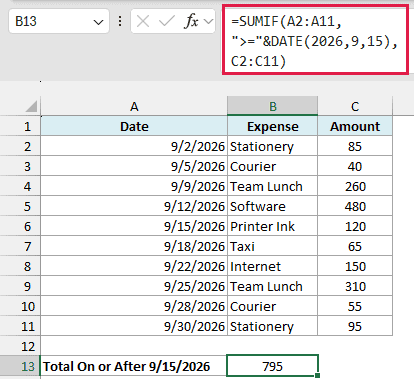Click amount cell showing 310

355,286
